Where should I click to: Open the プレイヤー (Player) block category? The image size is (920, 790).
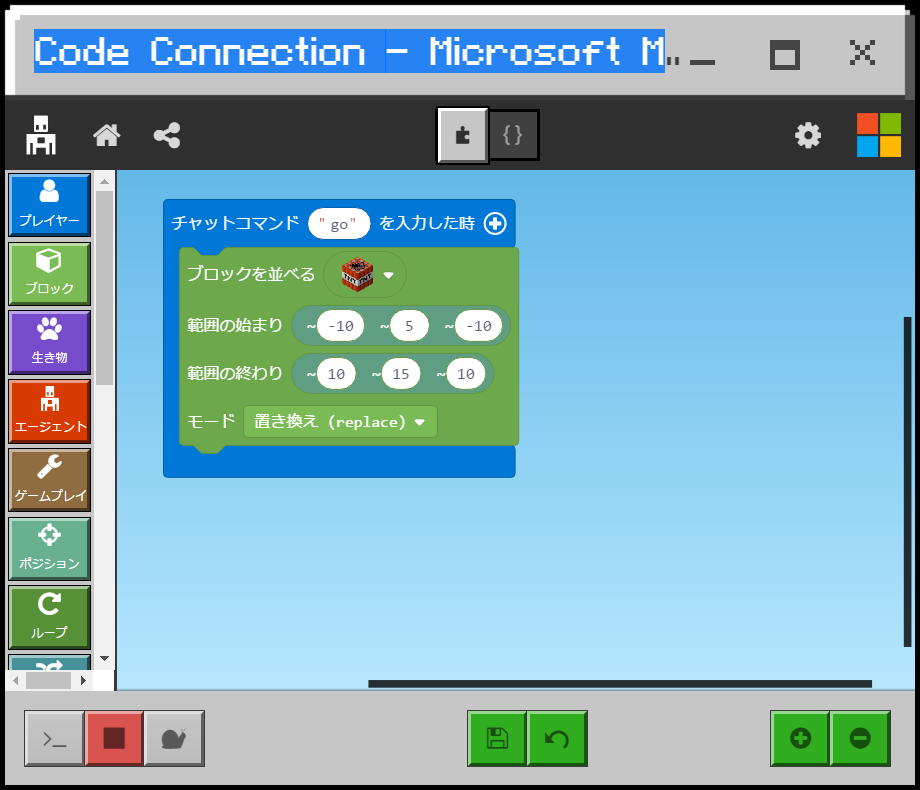49,204
